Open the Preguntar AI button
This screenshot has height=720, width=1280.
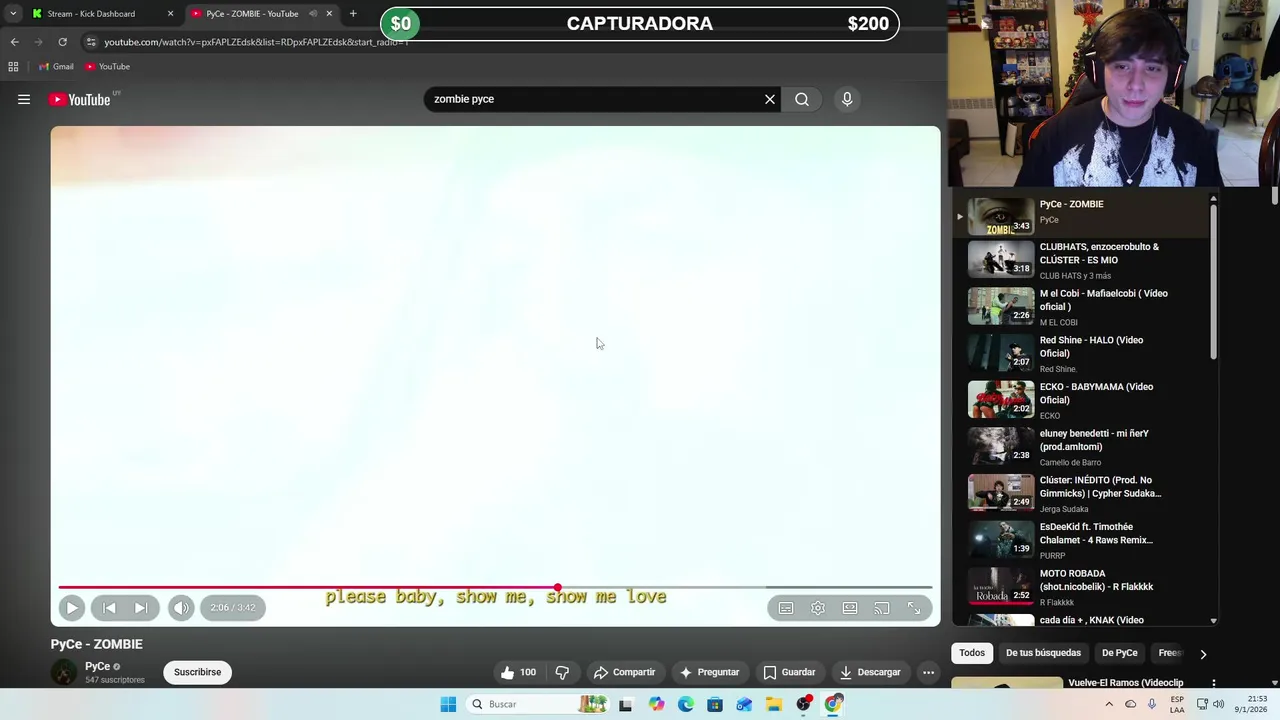point(709,672)
